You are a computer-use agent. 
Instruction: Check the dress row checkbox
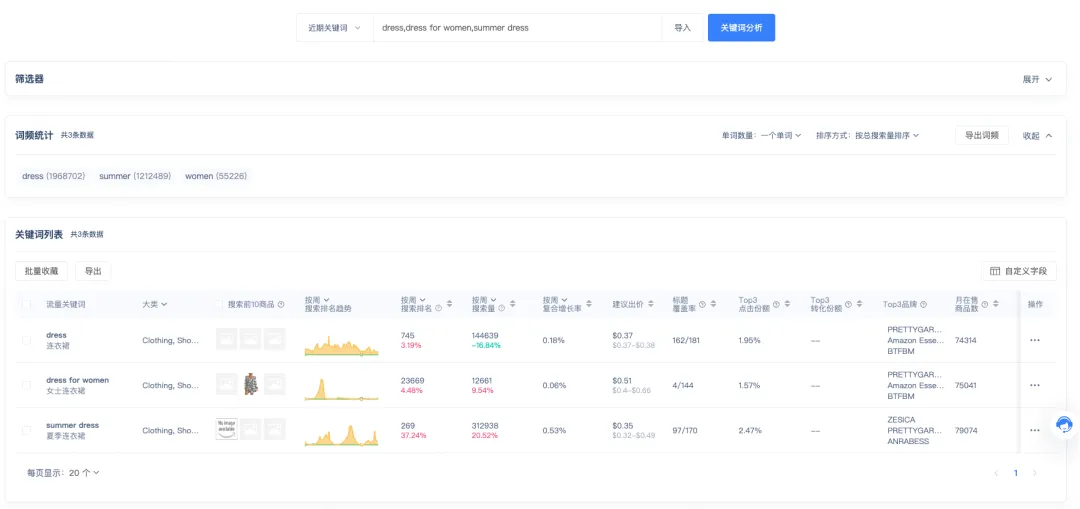point(26,340)
